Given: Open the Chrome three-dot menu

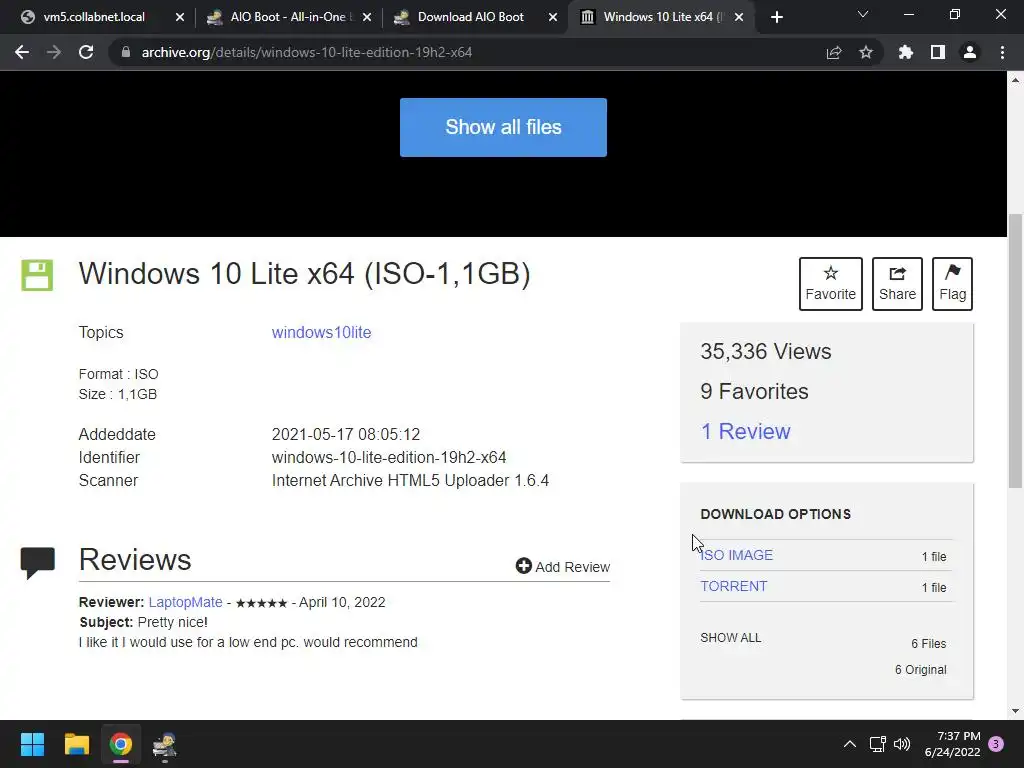Looking at the screenshot, I should pos(1002,52).
